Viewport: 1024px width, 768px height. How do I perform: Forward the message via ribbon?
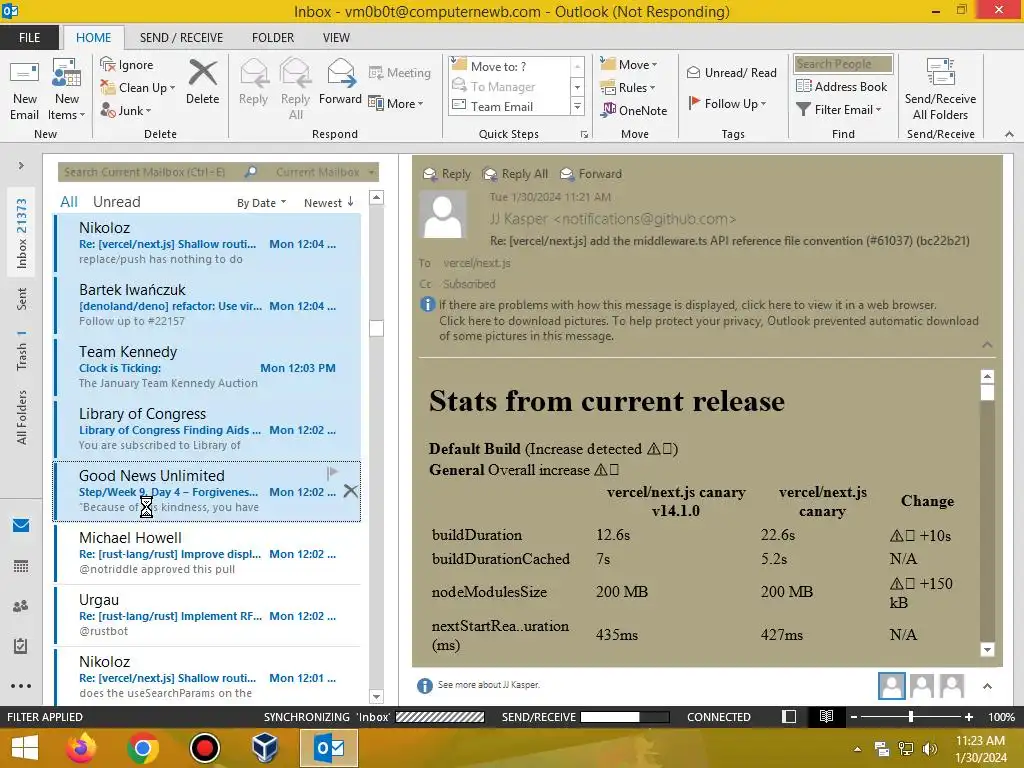point(340,82)
